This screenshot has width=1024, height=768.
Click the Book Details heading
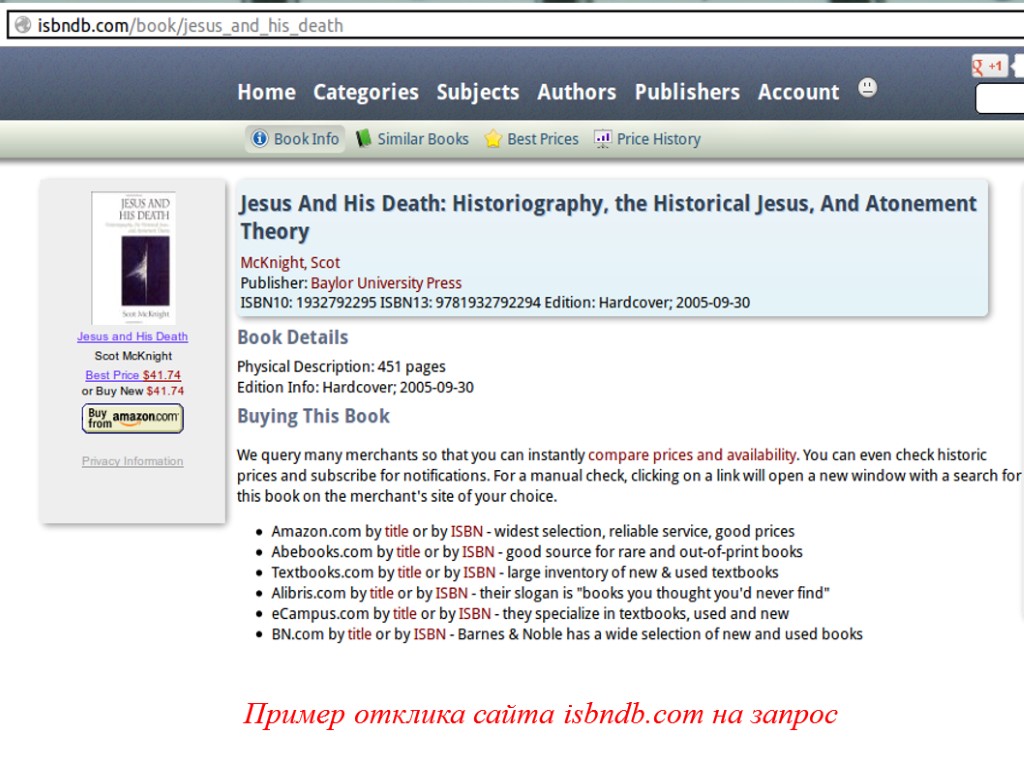(293, 338)
